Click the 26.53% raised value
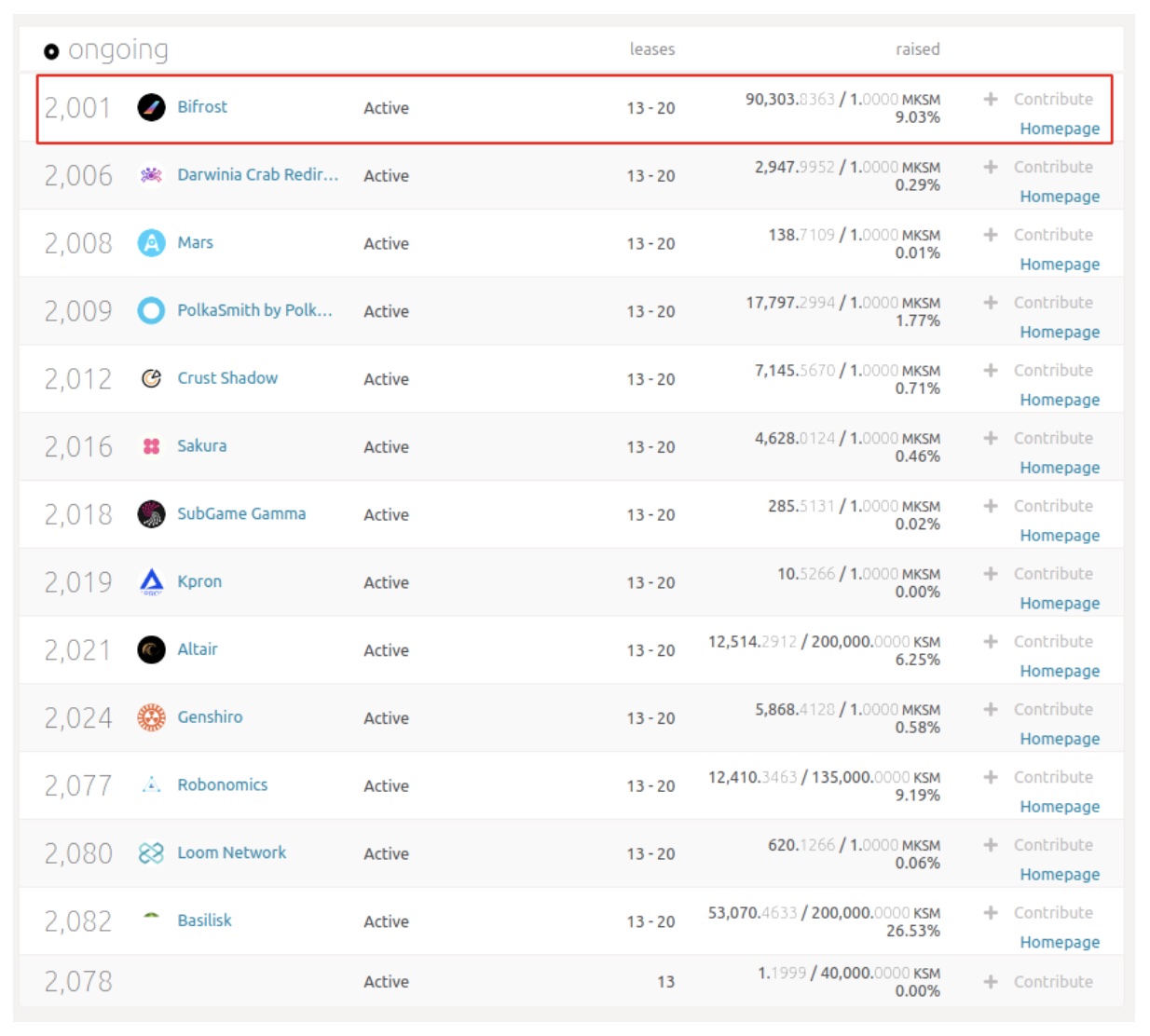The height and width of the screenshot is (1036, 1150). point(913,931)
